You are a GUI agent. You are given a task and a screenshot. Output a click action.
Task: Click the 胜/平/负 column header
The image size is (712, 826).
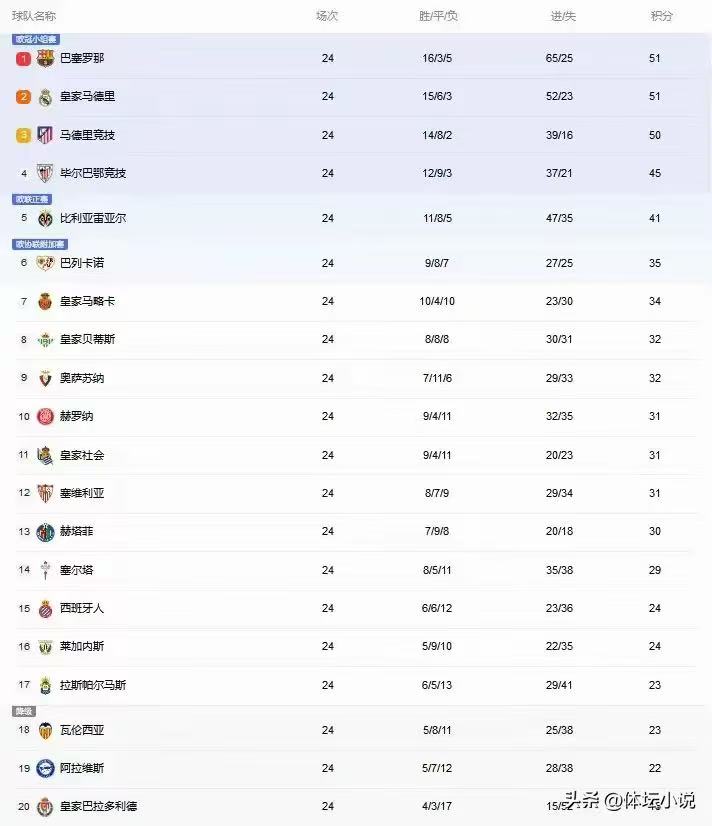437,16
